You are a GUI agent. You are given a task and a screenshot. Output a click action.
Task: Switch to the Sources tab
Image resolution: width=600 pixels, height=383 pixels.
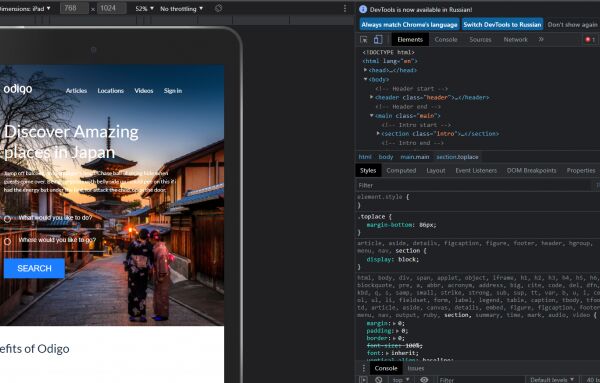480,39
